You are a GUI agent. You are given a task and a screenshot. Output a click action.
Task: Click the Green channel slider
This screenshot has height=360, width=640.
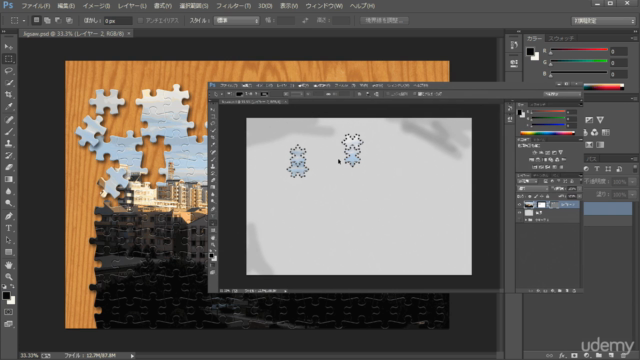579,62
